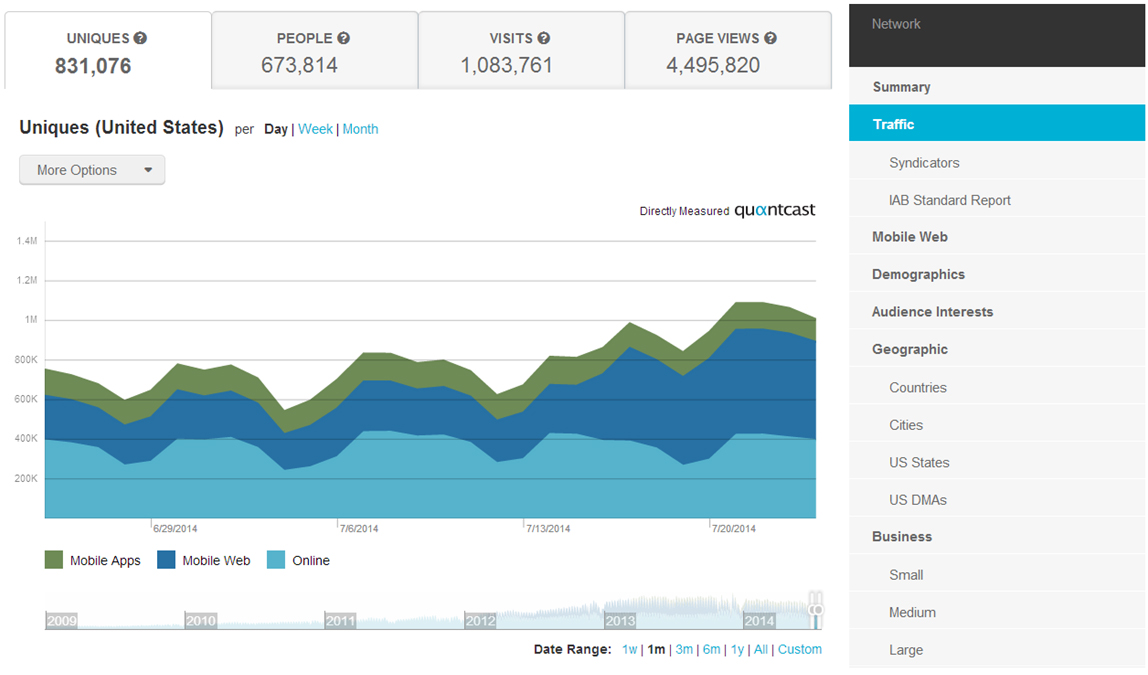Click the Visits help icon
Screen dimensions: 1148x675
pos(545,37)
